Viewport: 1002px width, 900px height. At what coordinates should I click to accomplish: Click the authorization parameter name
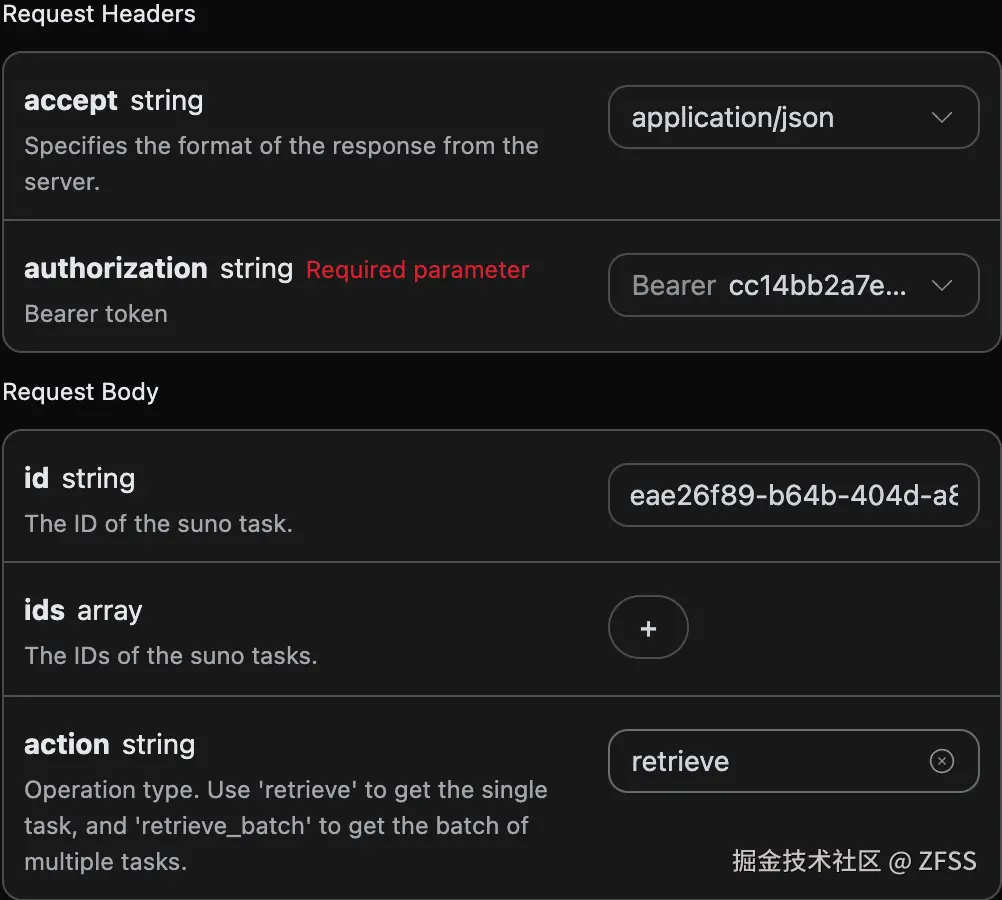coord(115,269)
